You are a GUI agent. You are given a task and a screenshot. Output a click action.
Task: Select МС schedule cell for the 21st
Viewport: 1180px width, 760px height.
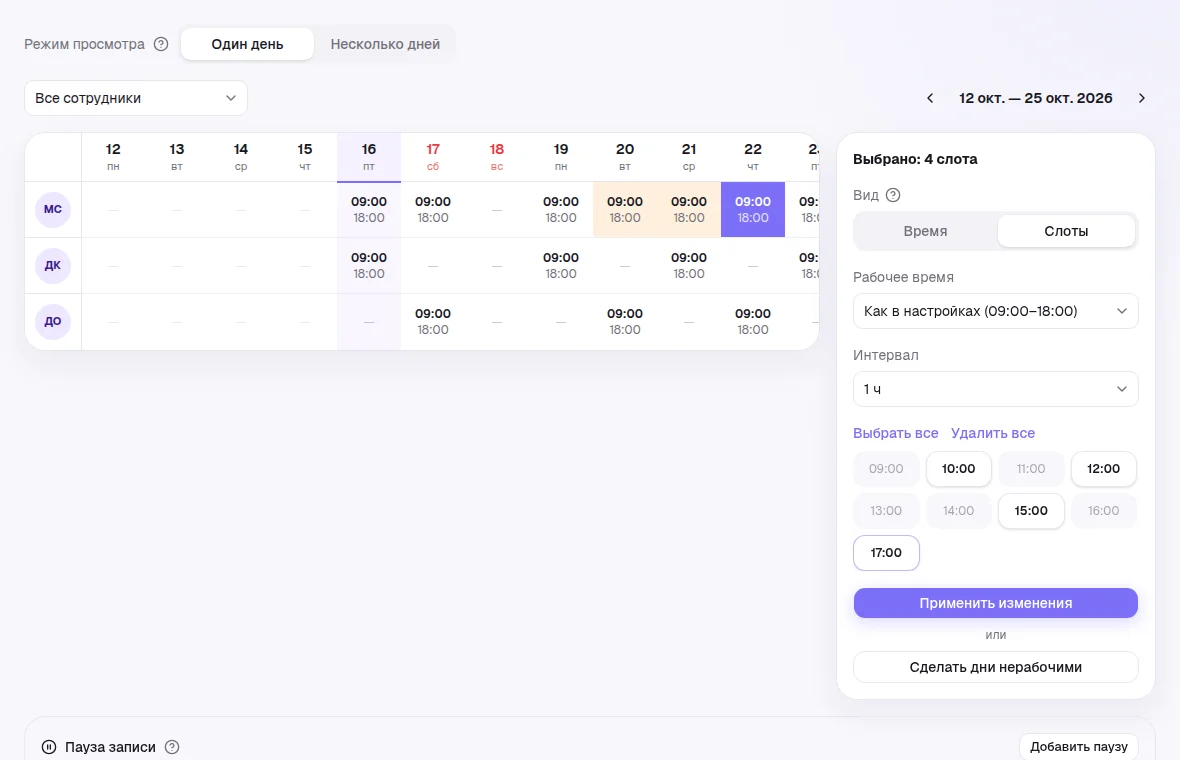tap(689, 210)
